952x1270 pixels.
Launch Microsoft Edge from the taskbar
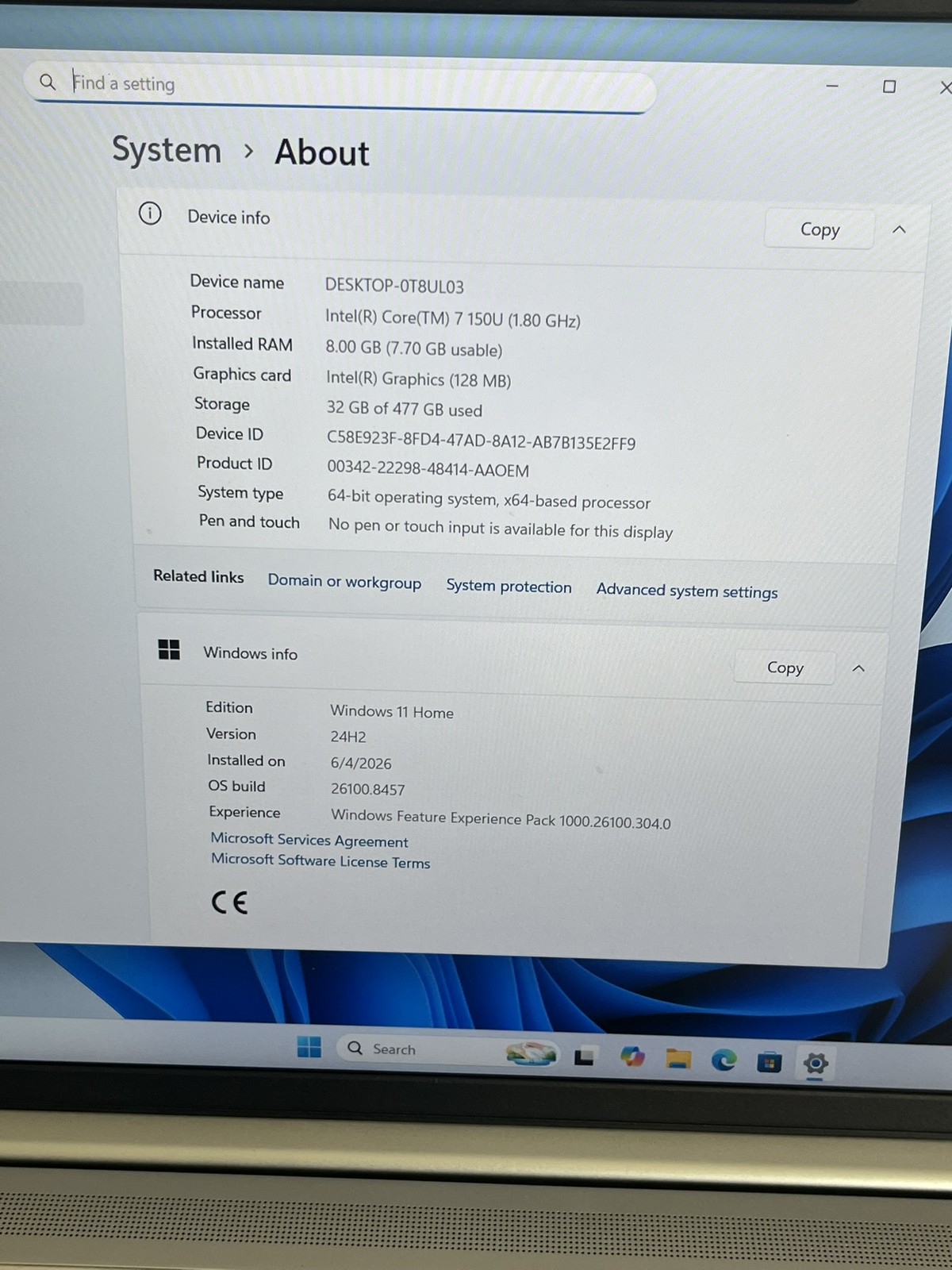pos(724,1060)
